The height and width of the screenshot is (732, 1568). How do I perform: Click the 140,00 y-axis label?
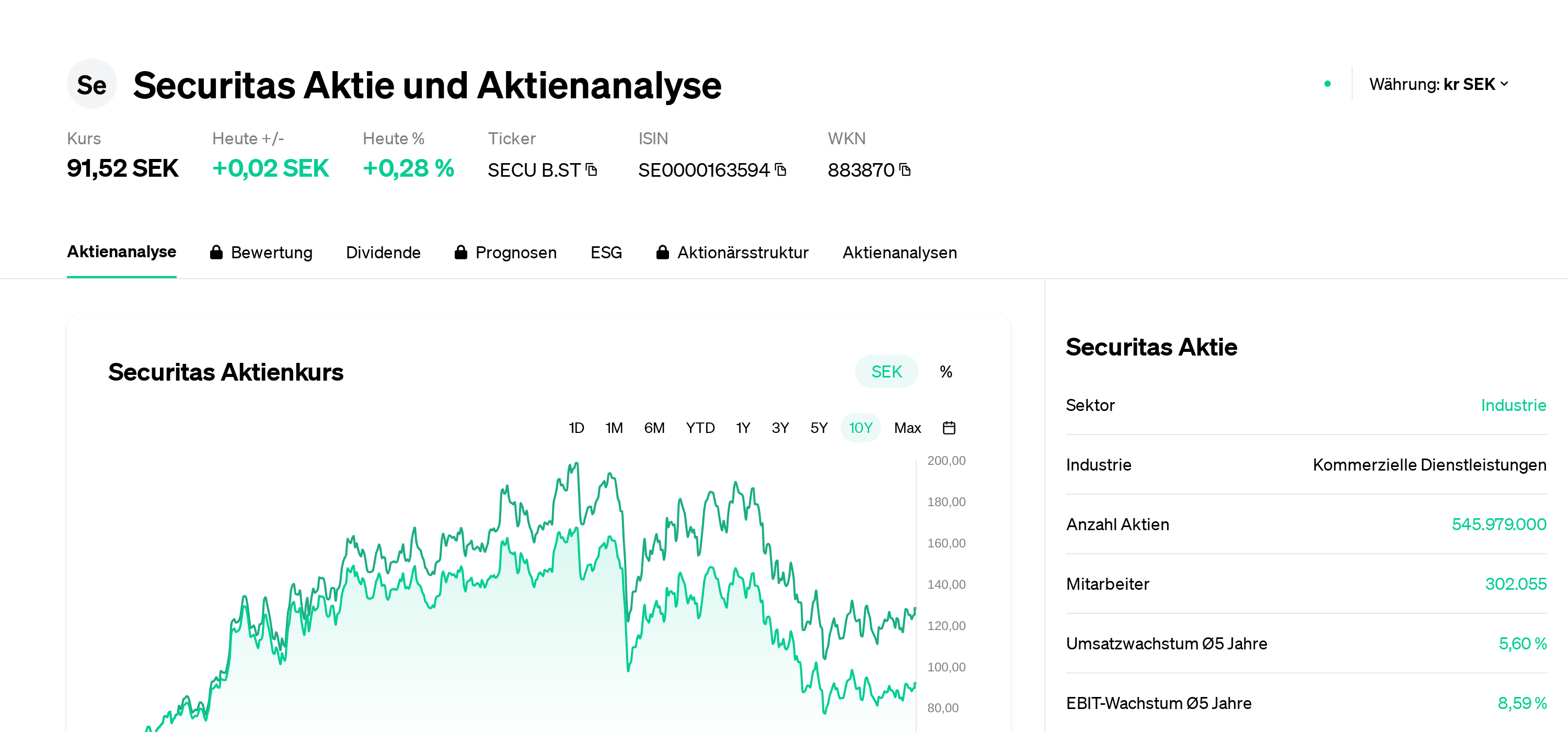click(946, 584)
